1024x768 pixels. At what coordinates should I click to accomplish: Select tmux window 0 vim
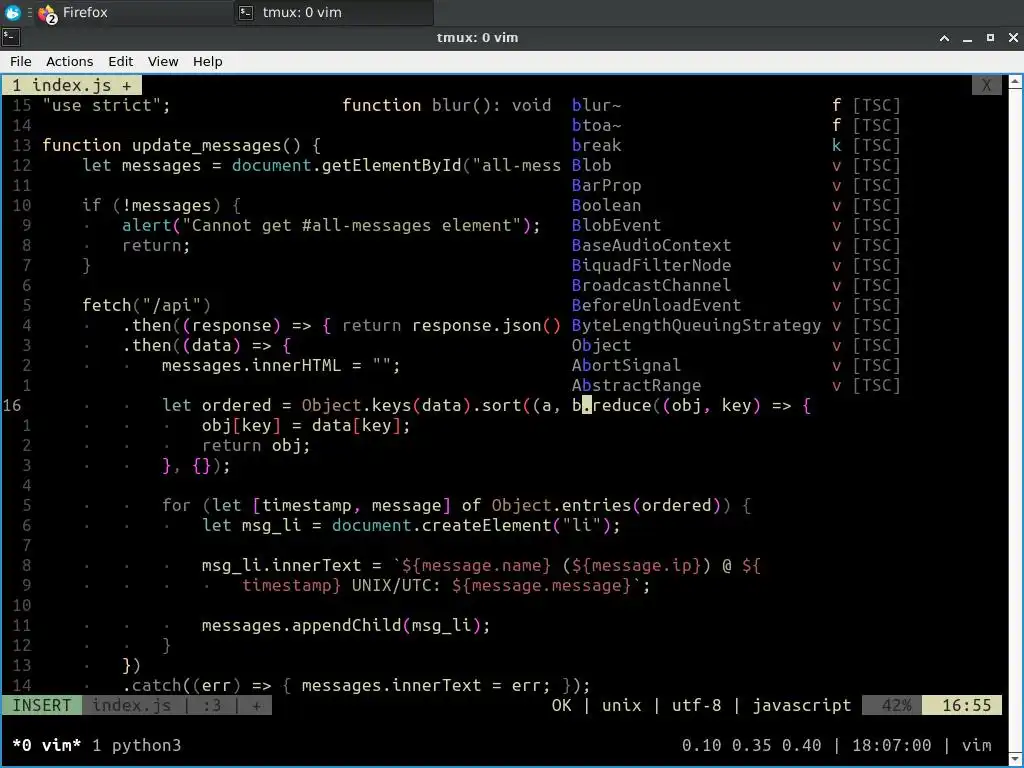click(46, 745)
